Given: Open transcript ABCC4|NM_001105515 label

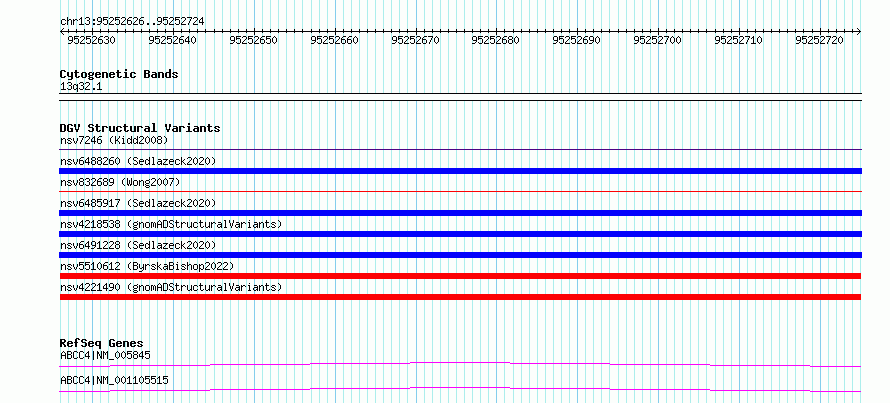Looking at the screenshot, I should coord(114,380).
